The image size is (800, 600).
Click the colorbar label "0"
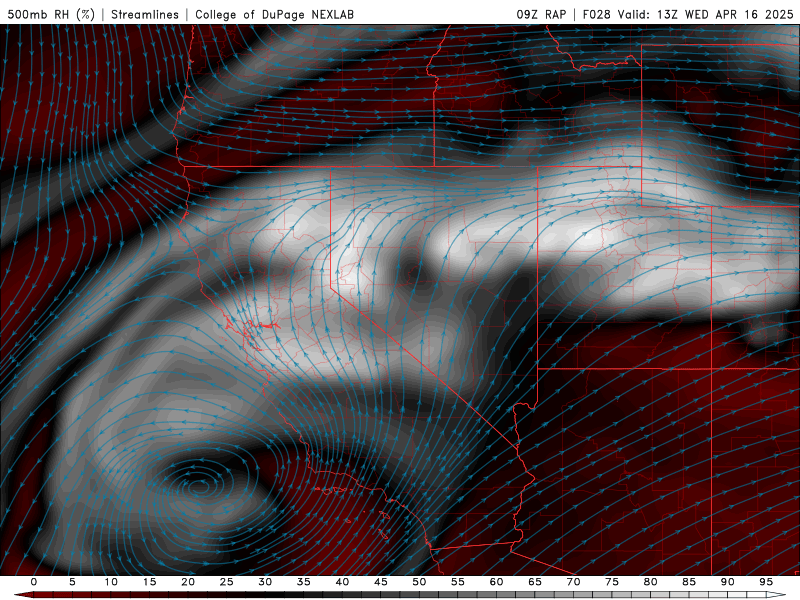(x=34, y=582)
